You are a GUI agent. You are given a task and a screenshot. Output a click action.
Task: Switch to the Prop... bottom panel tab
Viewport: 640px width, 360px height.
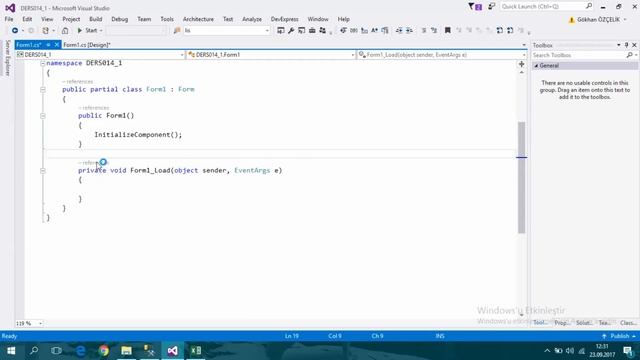tap(562, 323)
